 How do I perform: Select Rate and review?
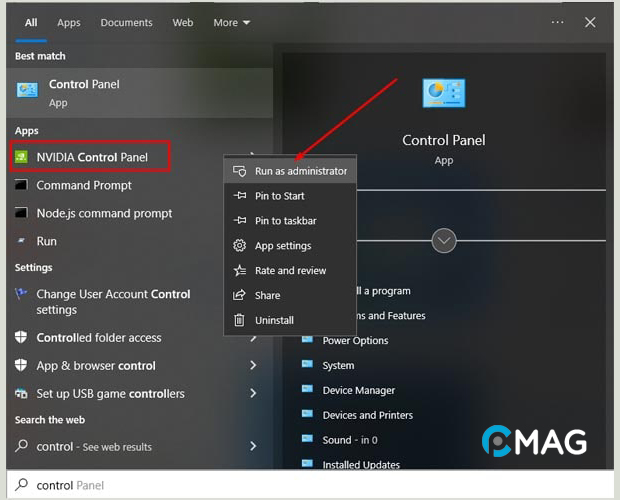[x=290, y=270]
